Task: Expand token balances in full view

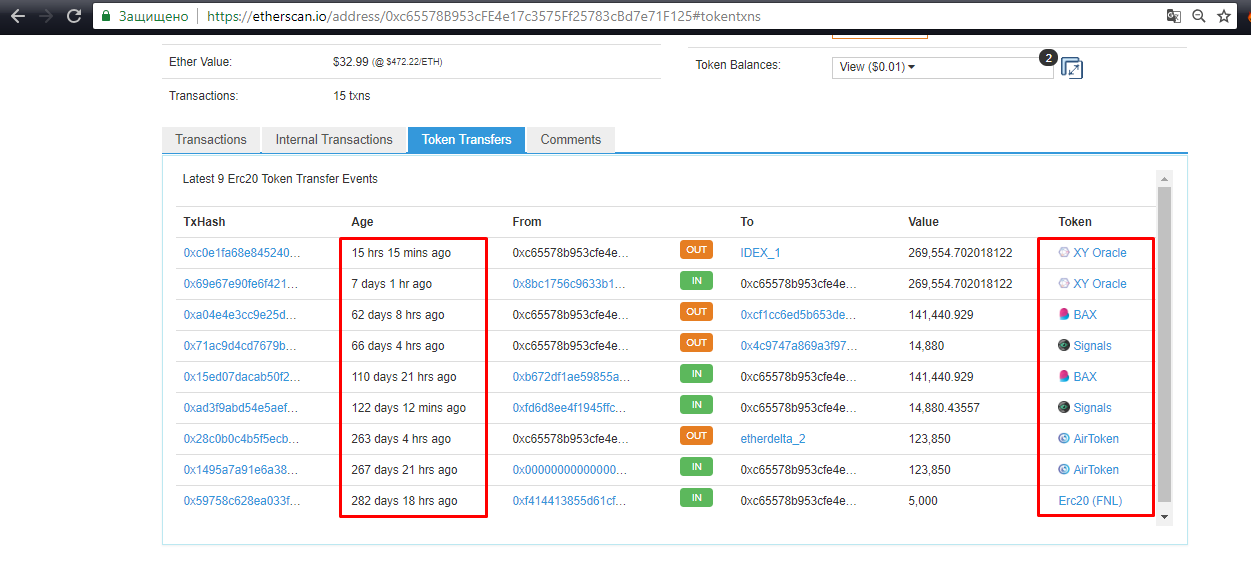Action: (x=1071, y=68)
